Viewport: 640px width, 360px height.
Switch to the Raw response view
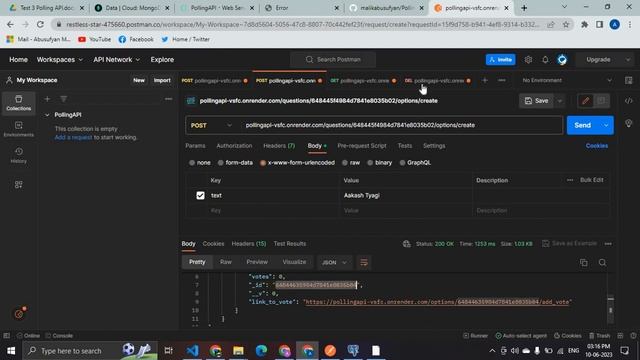[226, 262]
